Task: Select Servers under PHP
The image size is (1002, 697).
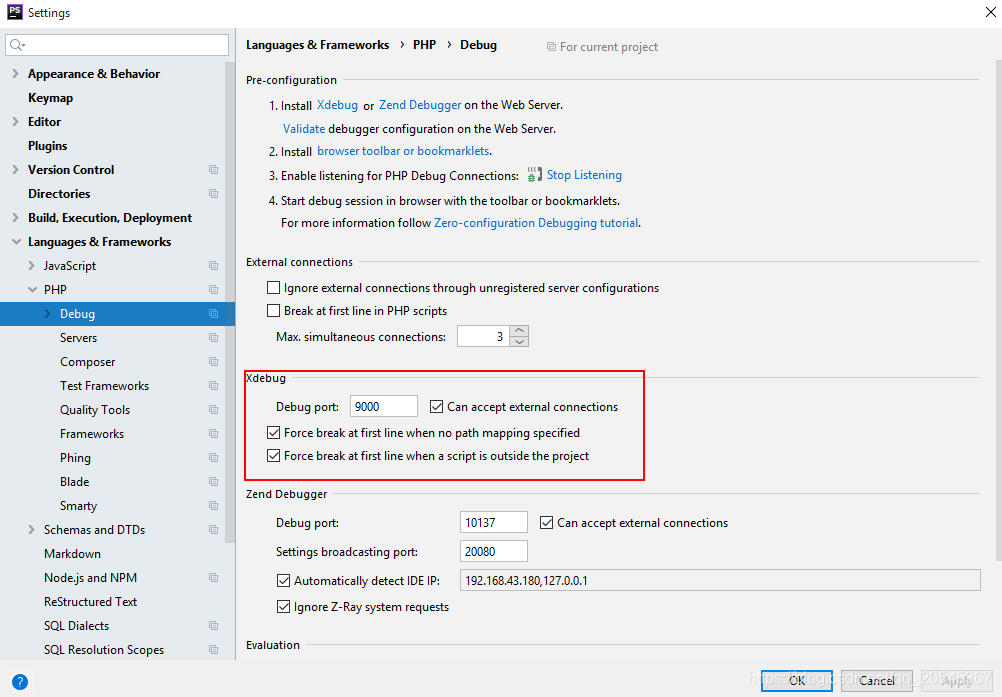Action: (79, 337)
